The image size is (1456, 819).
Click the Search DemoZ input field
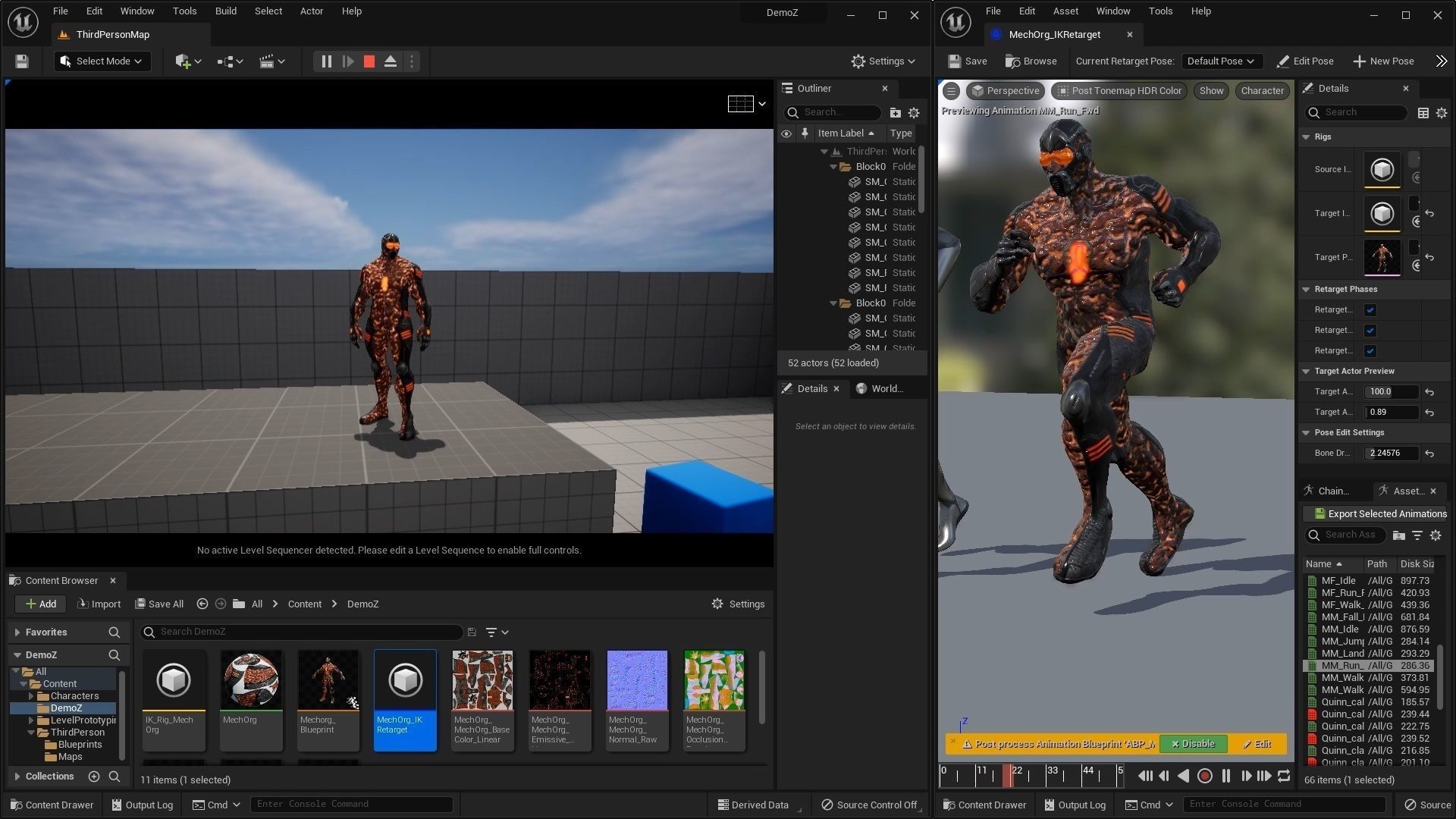[302, 632]
